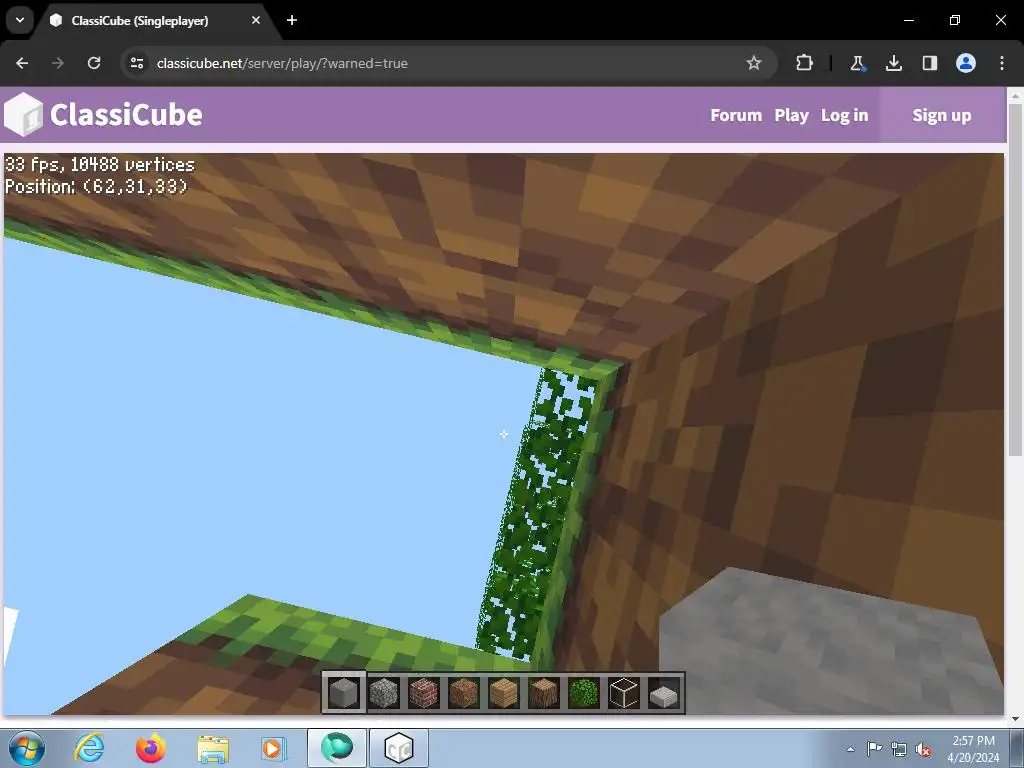Screen dimensions: 1024x768
Task: Open the ClassiCube taskbar app
Action: 399,748
